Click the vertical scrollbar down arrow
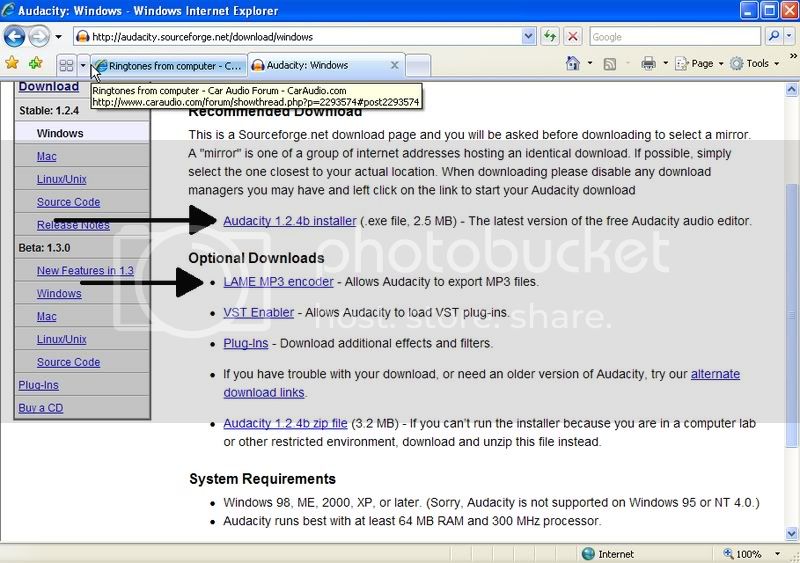The image size is (800, 563). [791, 535]
